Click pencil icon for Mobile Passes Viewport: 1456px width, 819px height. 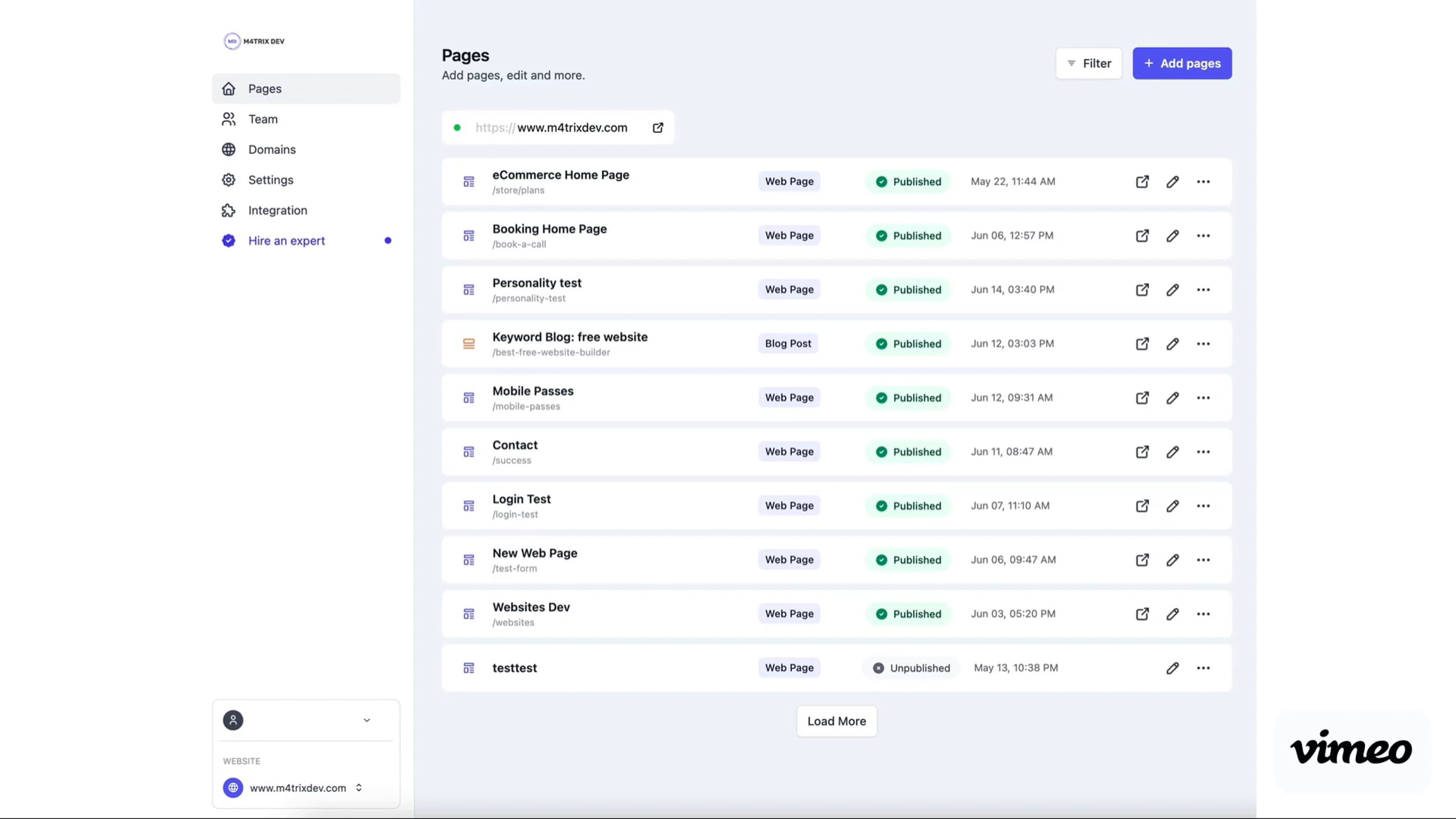[1172, 398]
